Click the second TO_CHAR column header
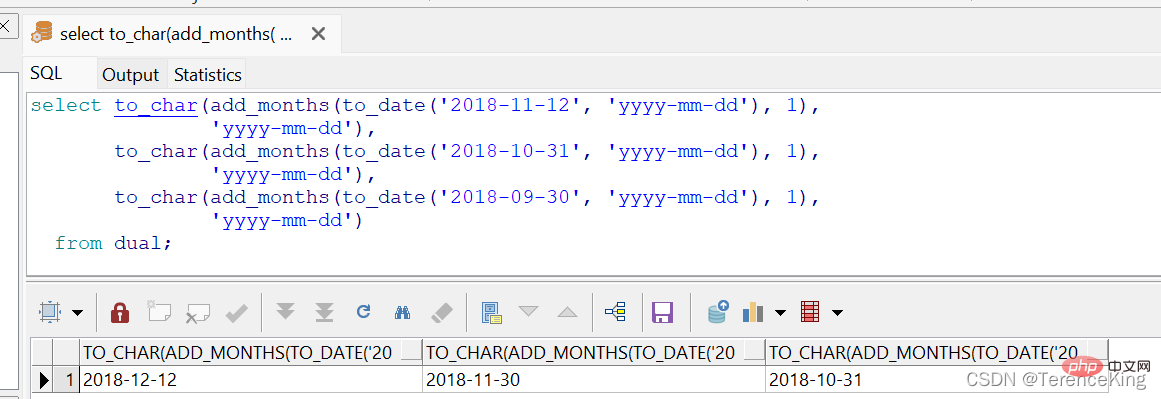Viewport: 1161px width, 399px height. click(594, 352)
